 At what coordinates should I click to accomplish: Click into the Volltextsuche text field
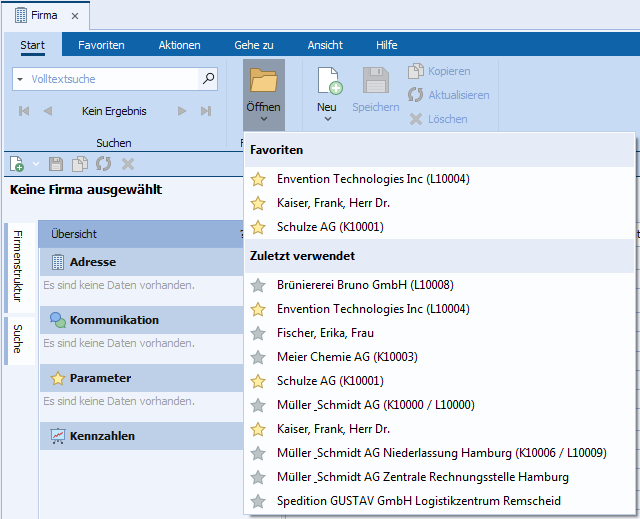coord(110,78)
